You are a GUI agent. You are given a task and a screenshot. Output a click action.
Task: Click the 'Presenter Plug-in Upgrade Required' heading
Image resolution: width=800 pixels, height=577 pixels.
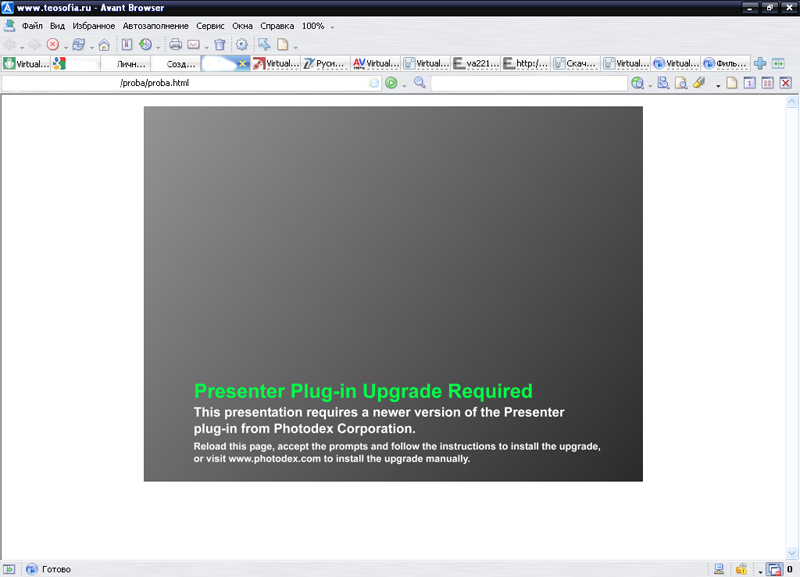[363, 391]
